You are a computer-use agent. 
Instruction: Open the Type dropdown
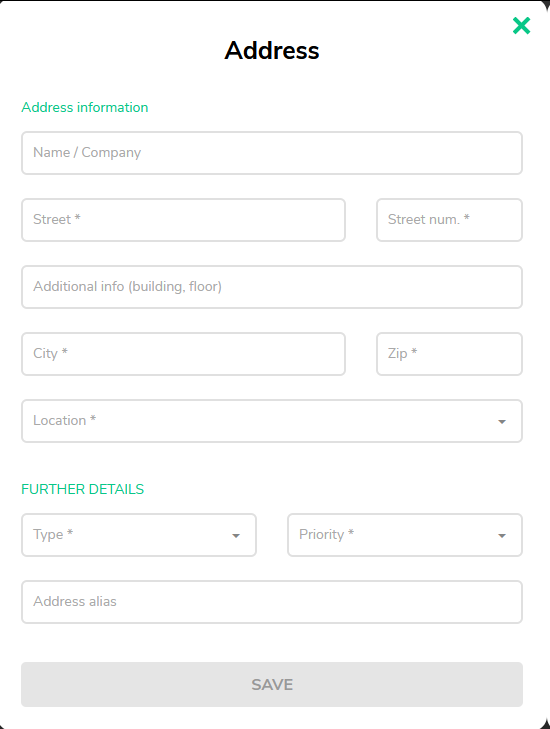point(139,535)
